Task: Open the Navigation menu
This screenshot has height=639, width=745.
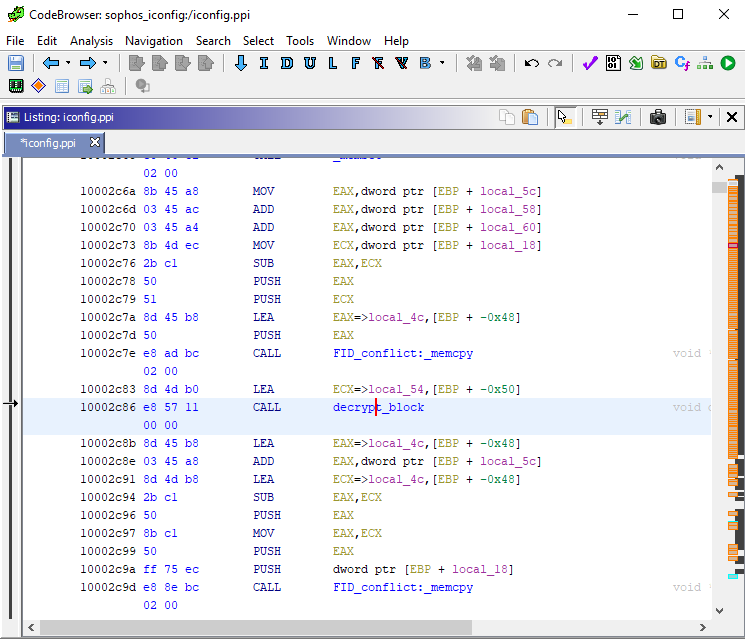Action: (154, 41)
